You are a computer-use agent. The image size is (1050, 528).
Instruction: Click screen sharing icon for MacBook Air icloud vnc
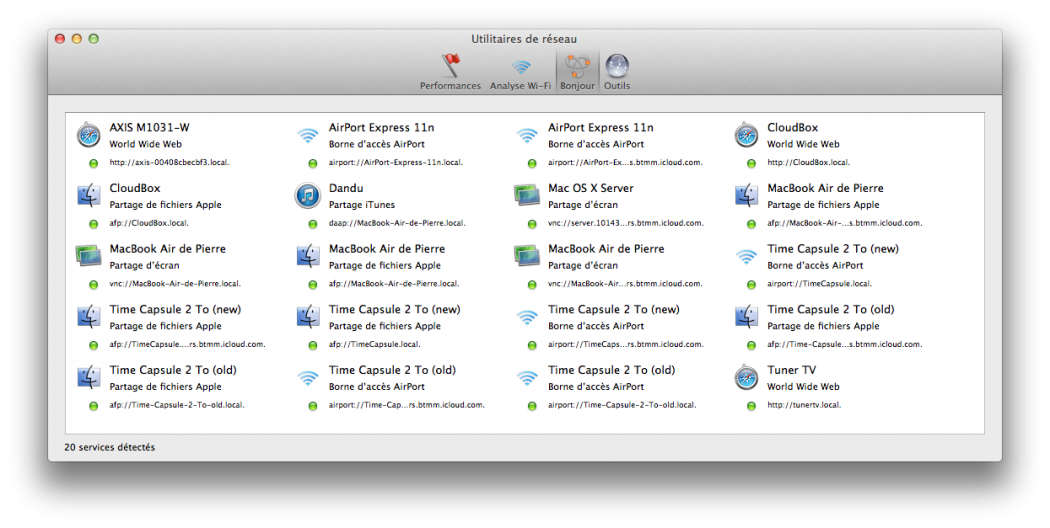[527, 256]
